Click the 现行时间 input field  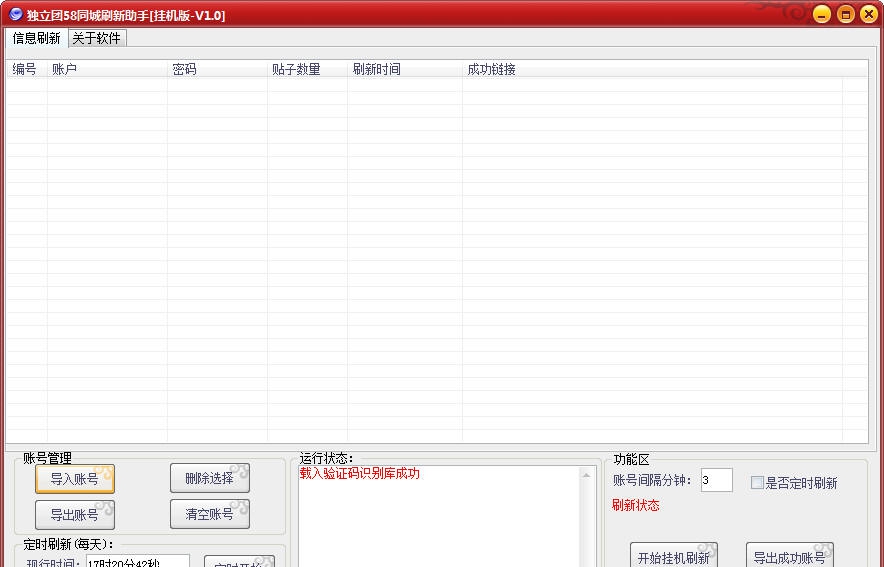(x=138, y=561)
